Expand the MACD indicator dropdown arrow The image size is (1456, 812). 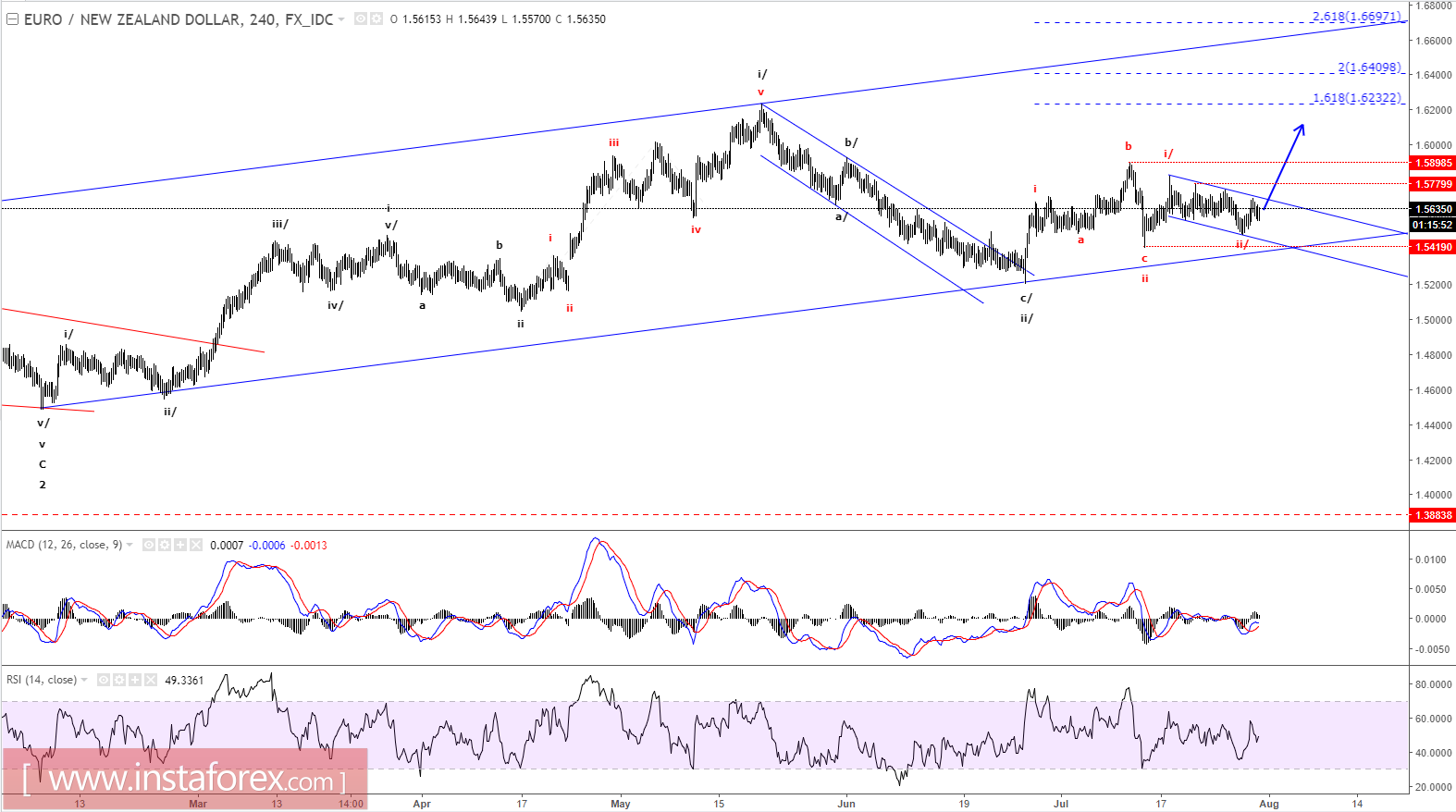130,545
